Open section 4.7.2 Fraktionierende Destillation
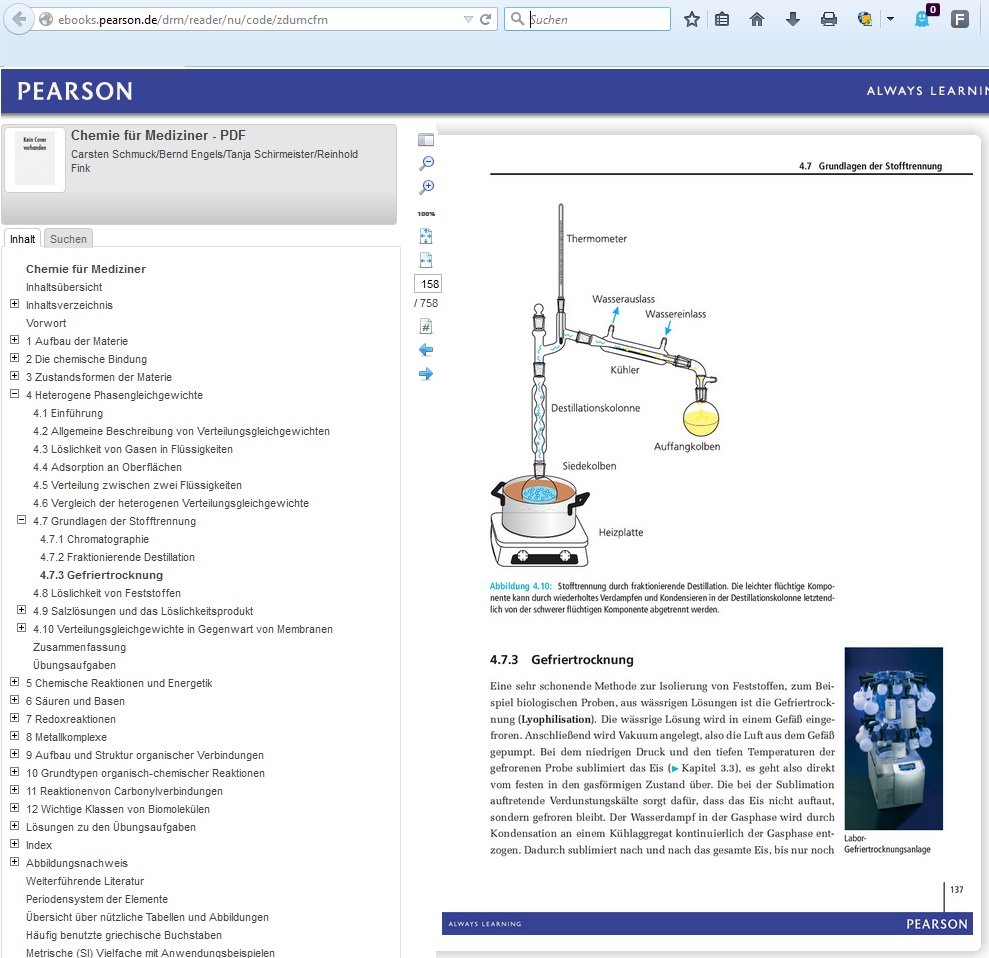This screenshot has height=958, width=989. 117,557
